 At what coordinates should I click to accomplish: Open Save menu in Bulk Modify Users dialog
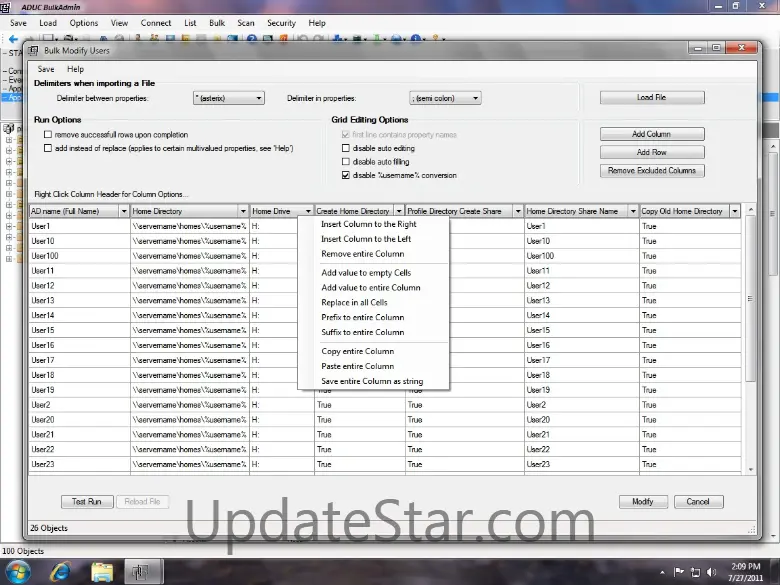tap(46, 69)
